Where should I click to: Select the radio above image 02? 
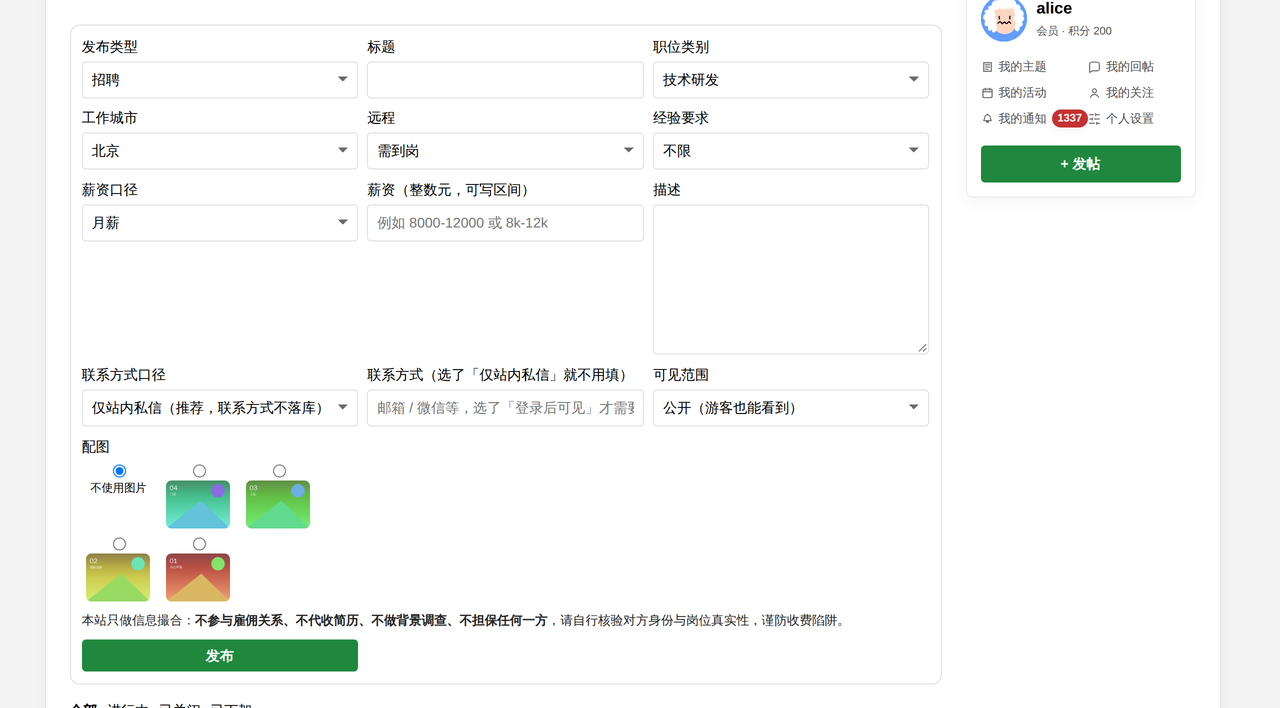tap(120, 544)
